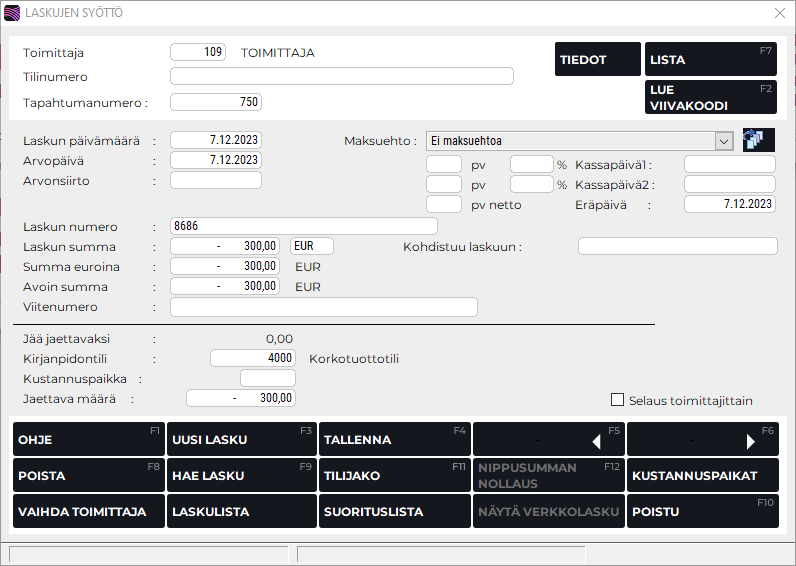
Task: Click the icon next to Maksuehto dropdown
Action: tap(758, 140)
